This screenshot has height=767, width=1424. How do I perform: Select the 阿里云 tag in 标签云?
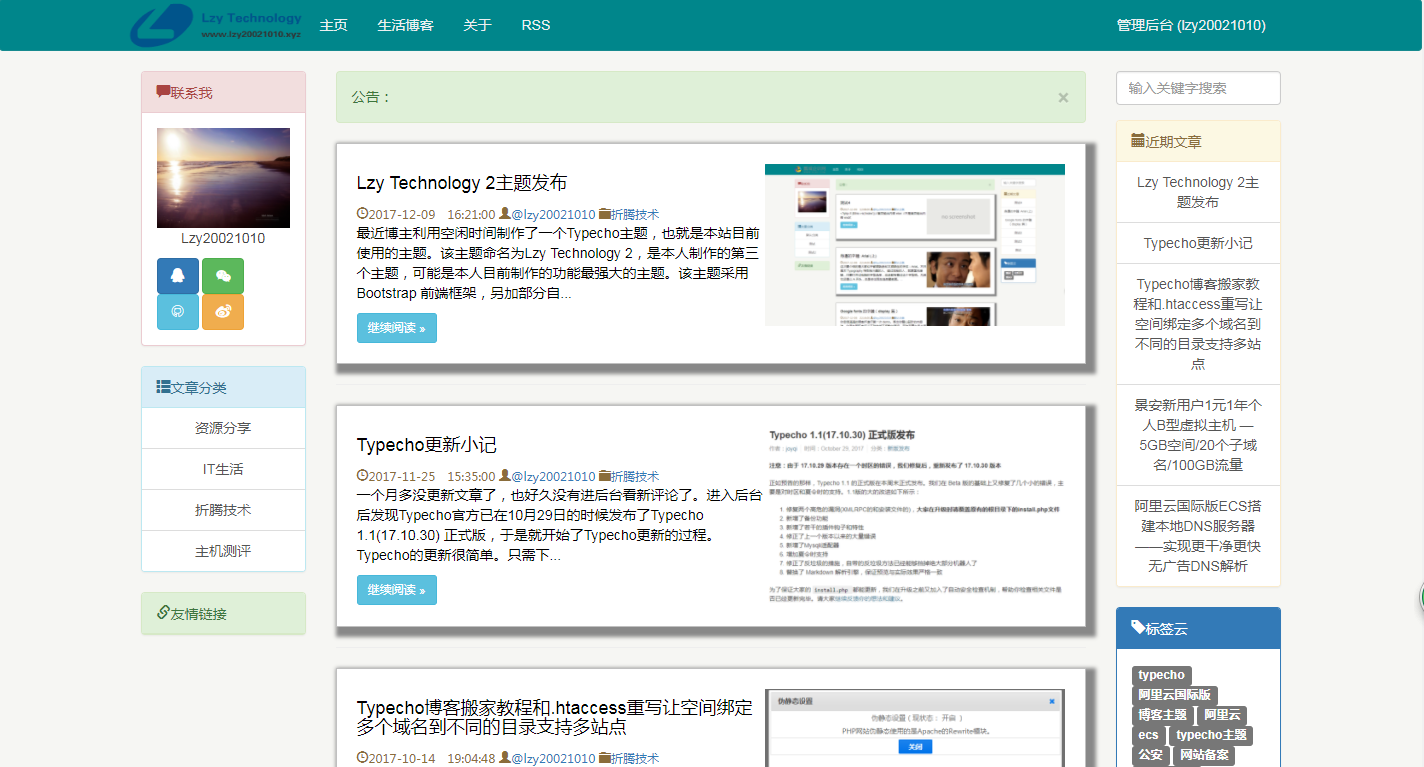1222,715
